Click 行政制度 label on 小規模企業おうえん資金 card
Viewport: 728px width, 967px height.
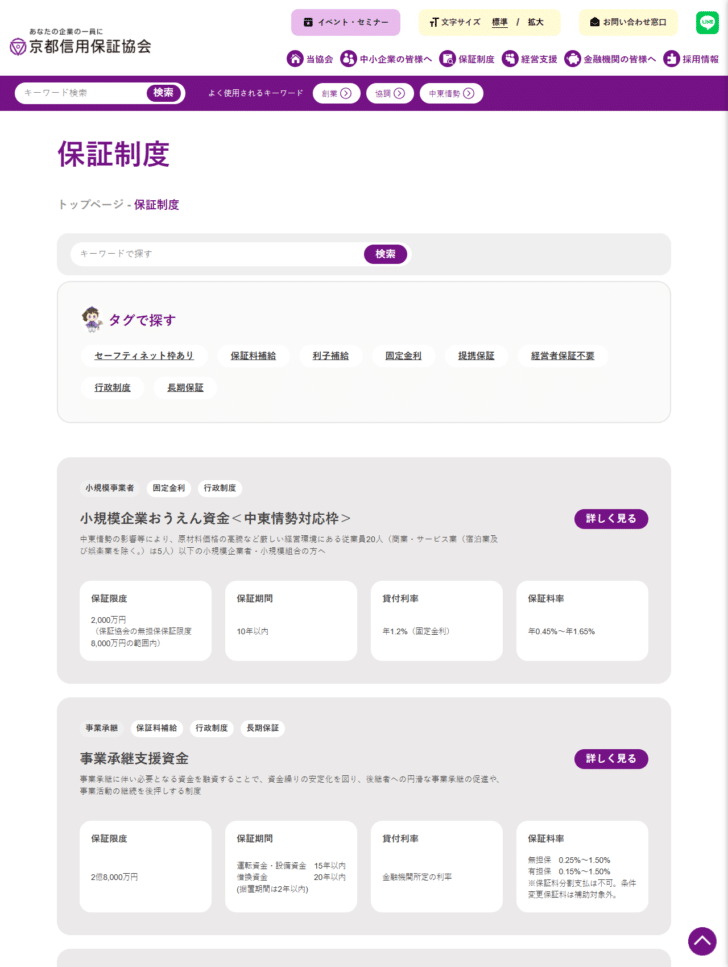pos(220,488)
